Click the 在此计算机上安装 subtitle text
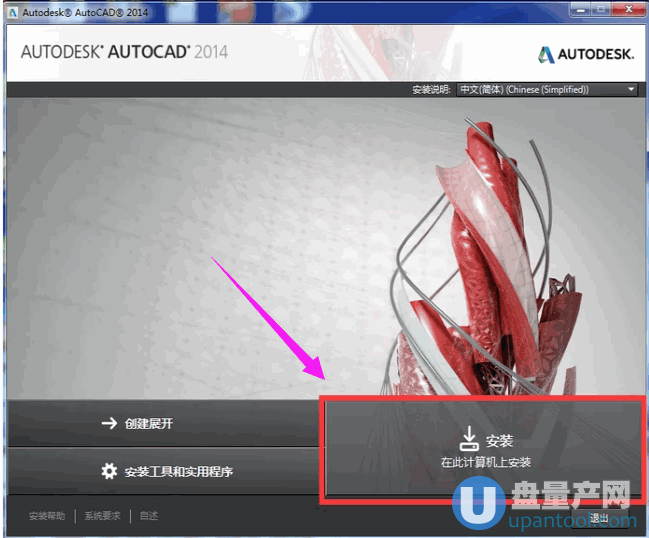Image resolution: width=649 pixels, height=538 pixels. point(486,462)
